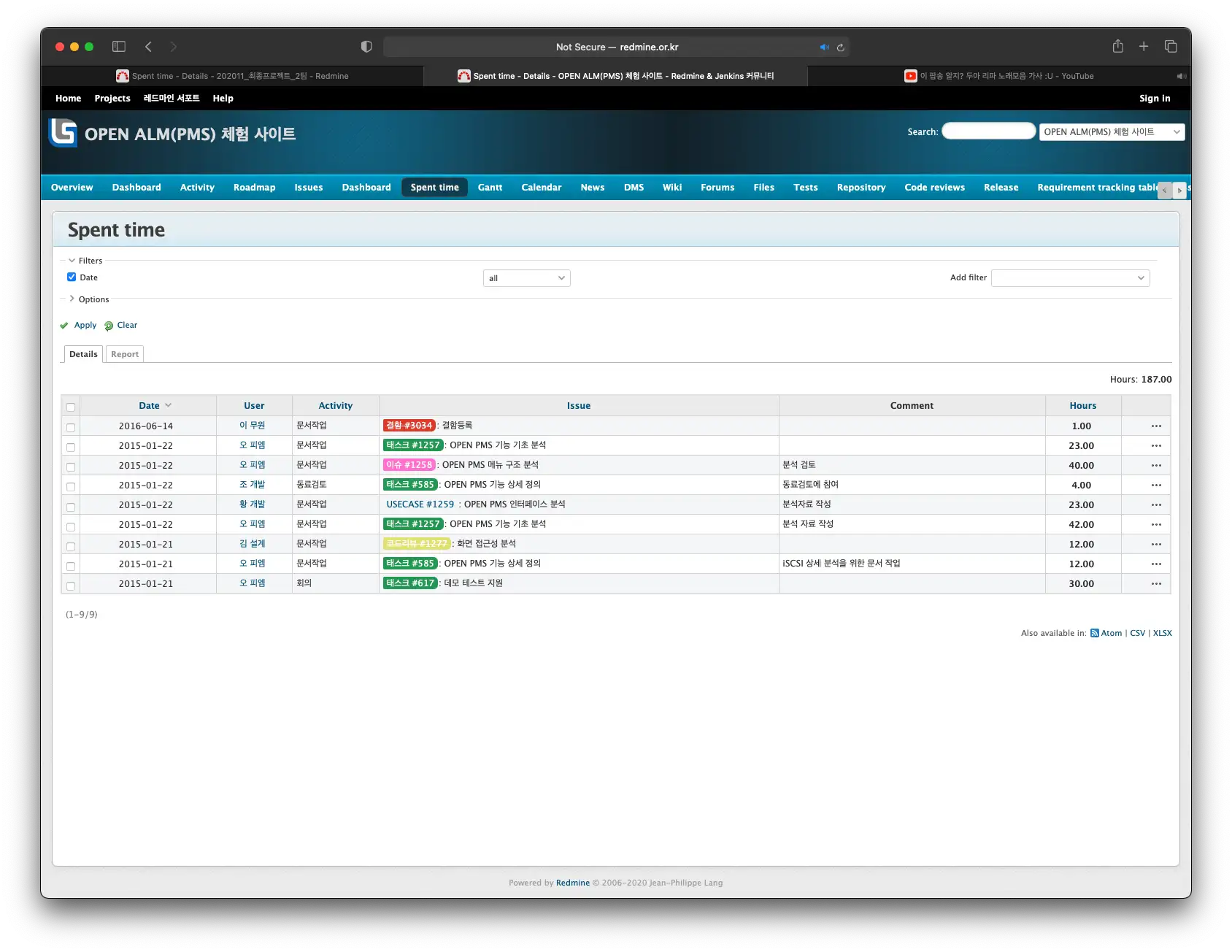Mute audio via address bar speaker icon
Viewport: 1232px width, 952px height.
(824, 47)
